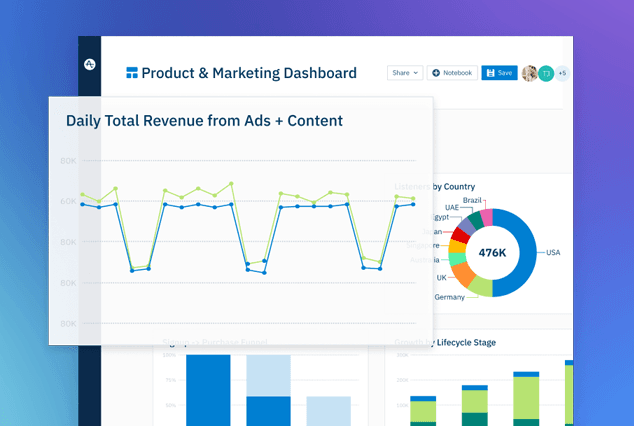
Task: Show the +5 additional collaborators badge
Action: click(562, 73)
